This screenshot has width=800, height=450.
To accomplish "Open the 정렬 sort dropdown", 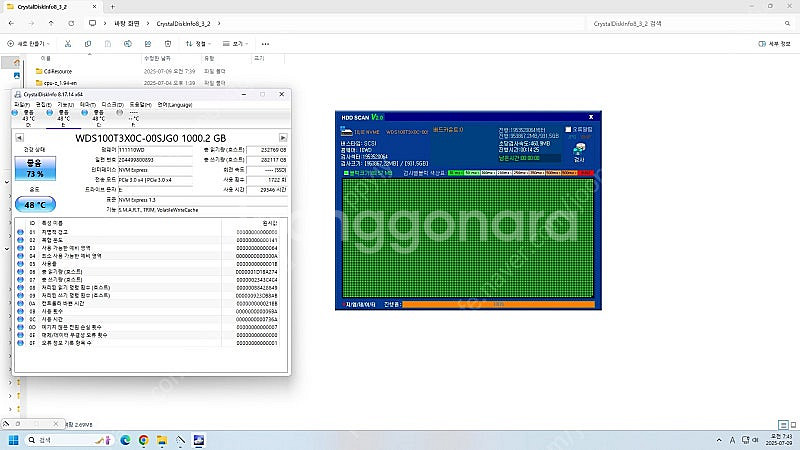I will click(198, 44).
